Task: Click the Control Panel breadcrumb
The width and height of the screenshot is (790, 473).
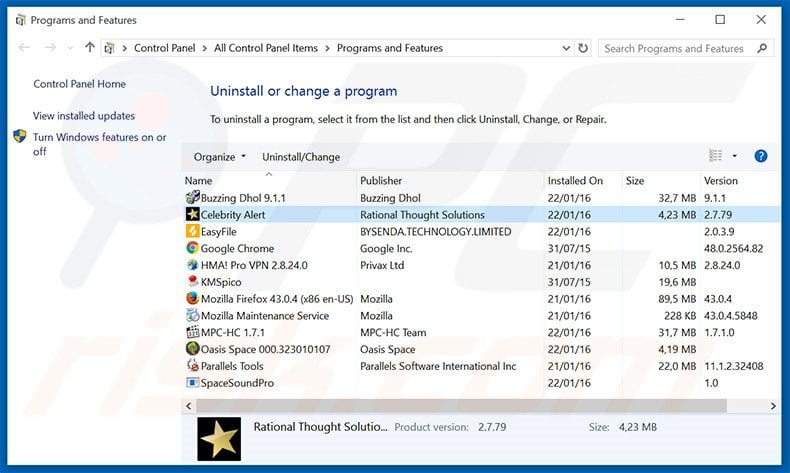Action: click(x=164, y=48)
